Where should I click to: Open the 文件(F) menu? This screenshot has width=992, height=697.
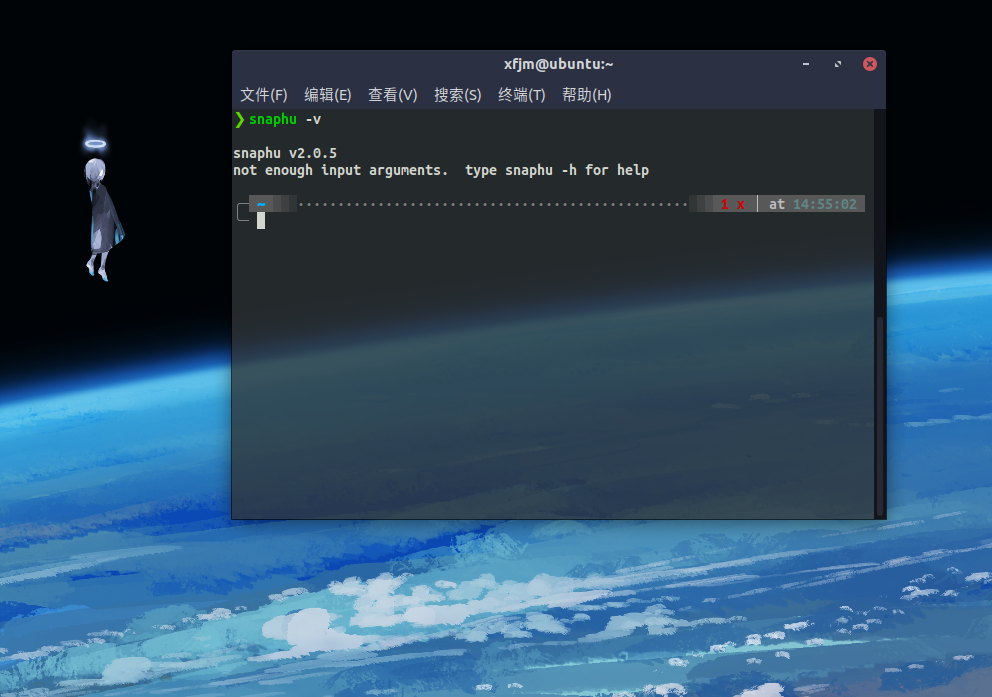pyautogui.click(x=264, y=95)
